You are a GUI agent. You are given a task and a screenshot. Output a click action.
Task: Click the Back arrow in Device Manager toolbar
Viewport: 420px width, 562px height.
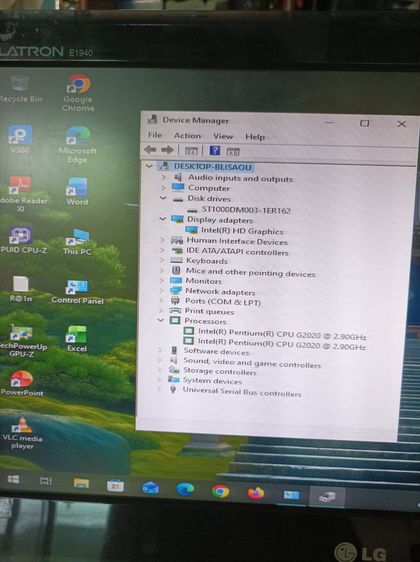pyautogui.click(x=150, y=149)
